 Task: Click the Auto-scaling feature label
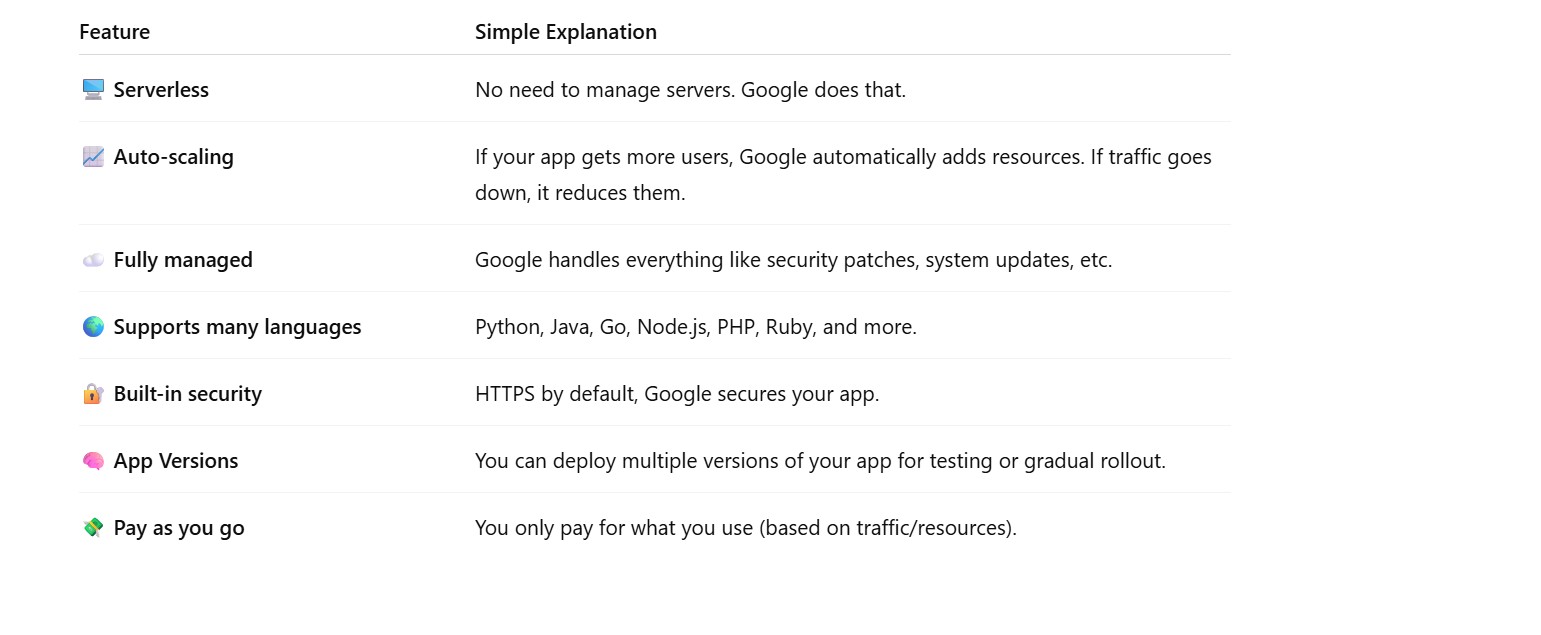[173, 157]
